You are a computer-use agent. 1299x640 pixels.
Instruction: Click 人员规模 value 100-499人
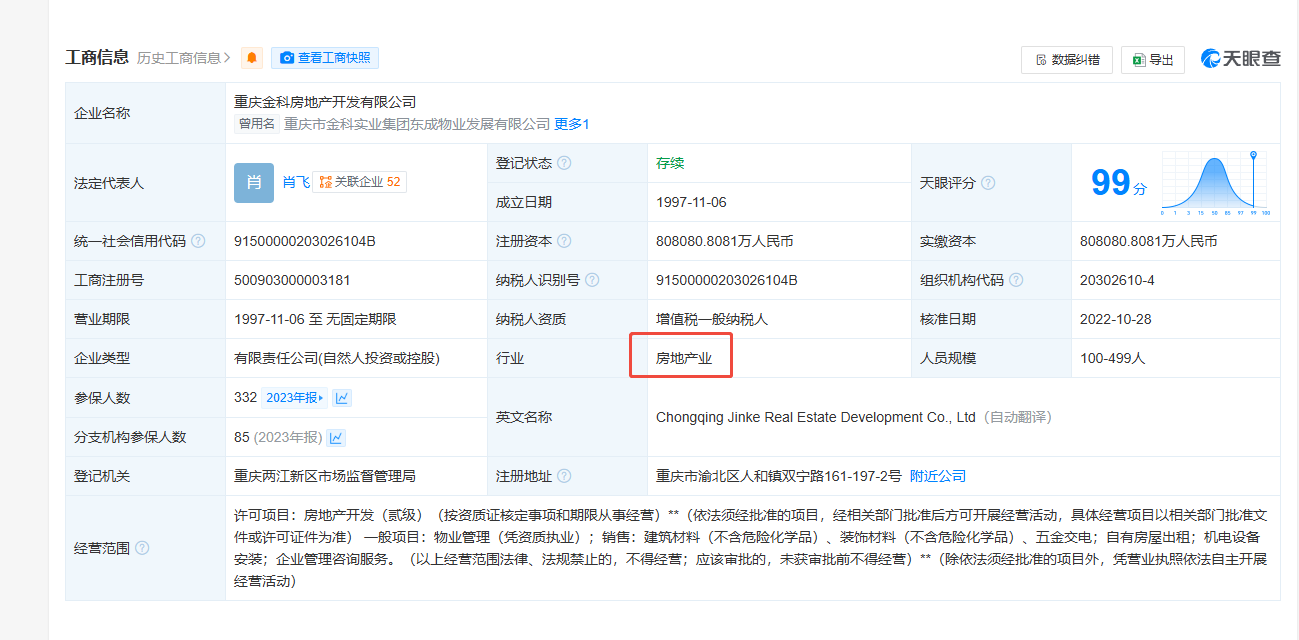point(1113,358)
